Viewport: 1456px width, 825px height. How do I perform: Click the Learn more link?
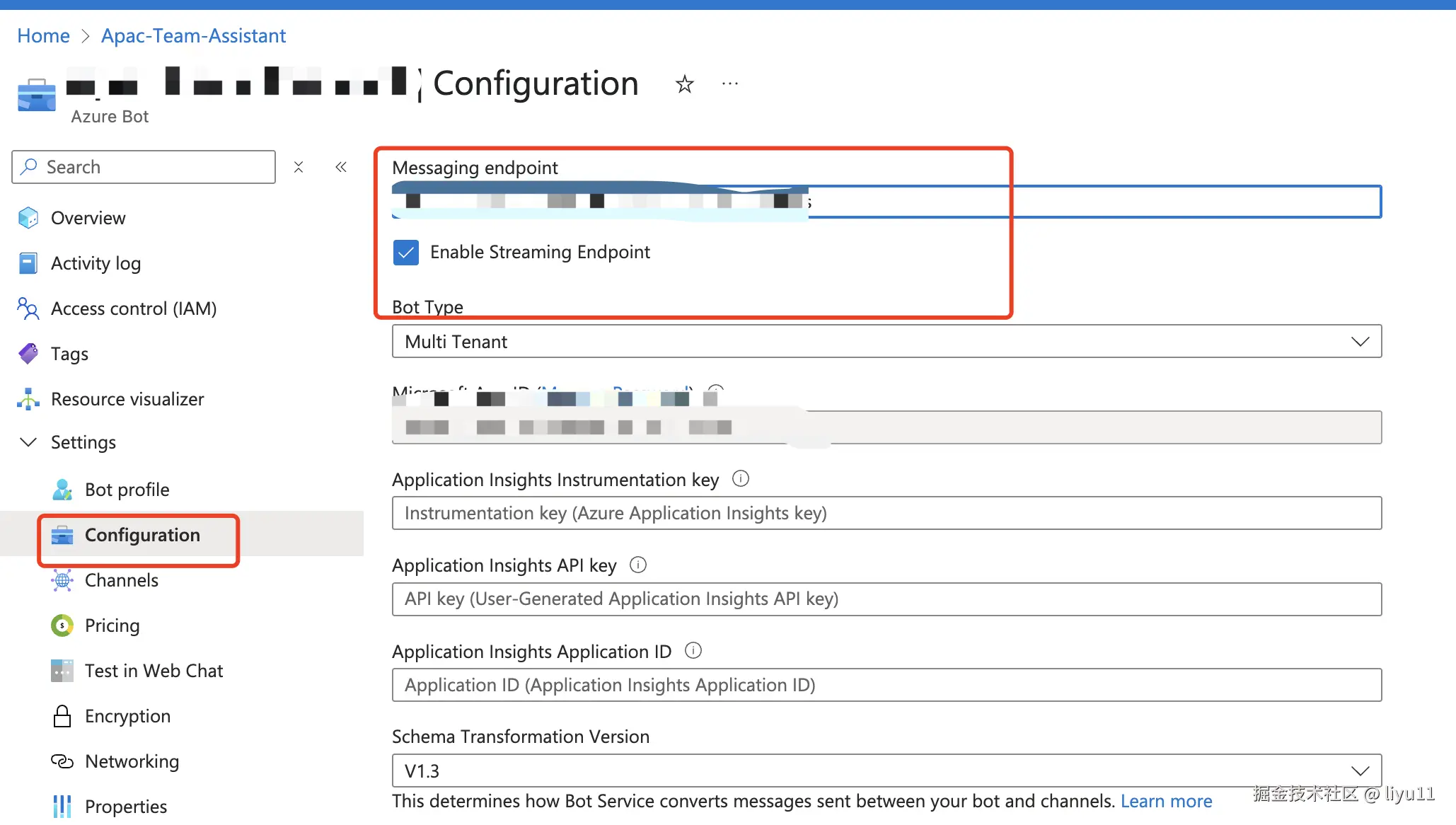pos(1166,801)
